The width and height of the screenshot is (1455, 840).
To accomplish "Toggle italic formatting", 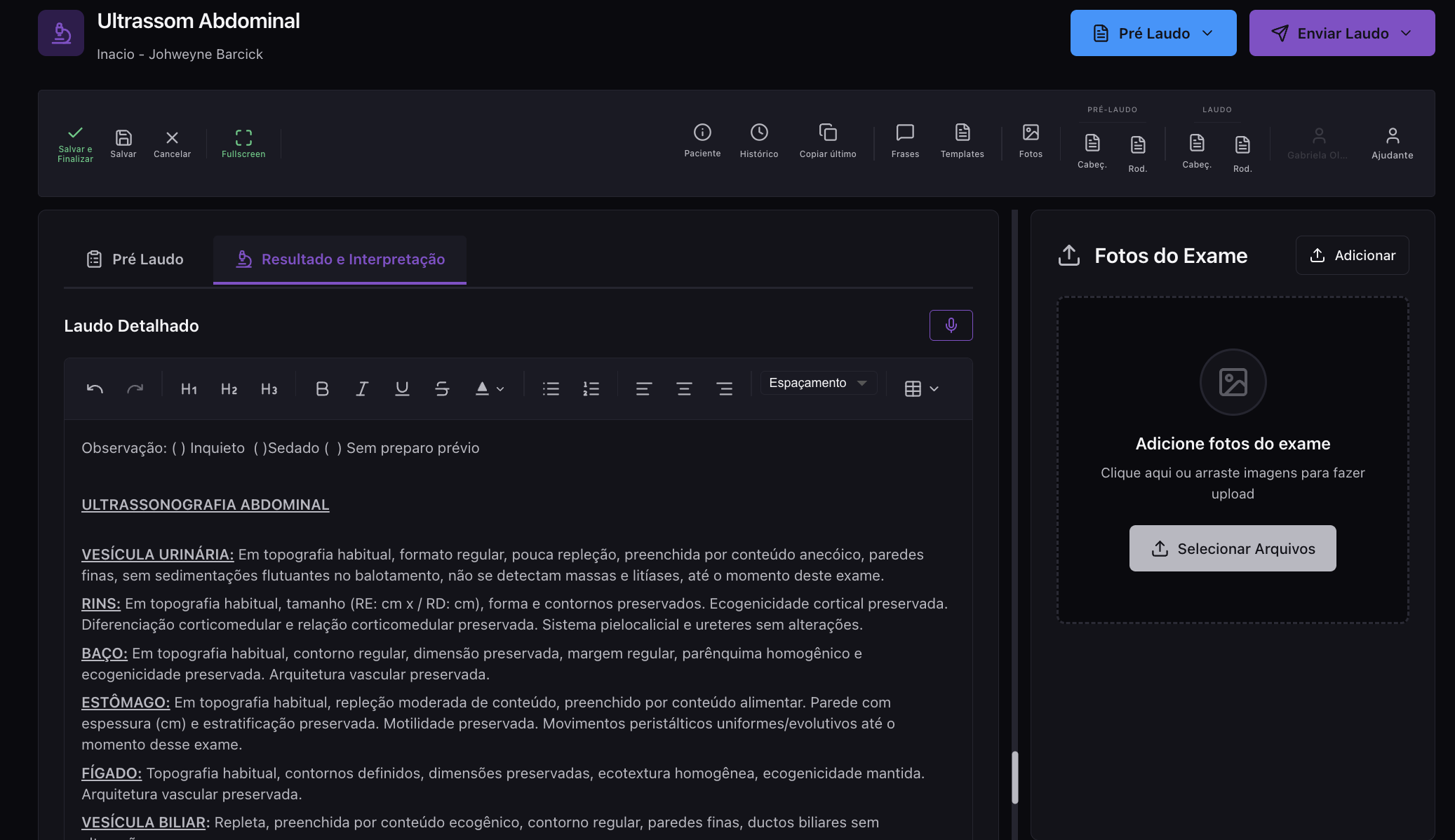I will [x=362, y=388].
